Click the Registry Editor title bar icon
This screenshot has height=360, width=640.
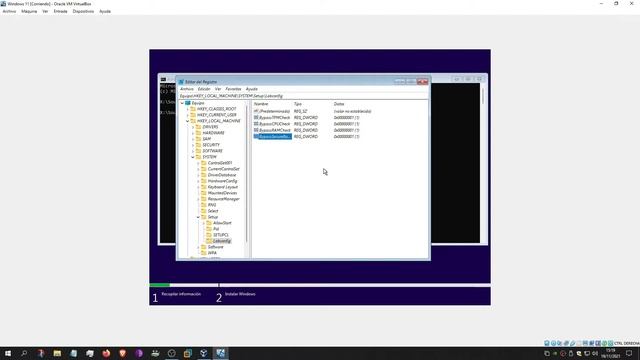tap(181, 82)
